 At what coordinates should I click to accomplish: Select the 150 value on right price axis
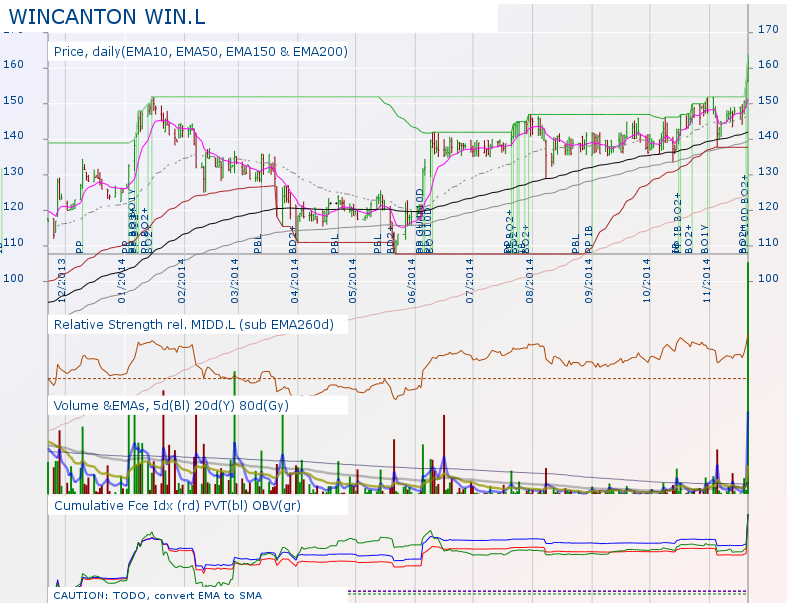[768, 100]
